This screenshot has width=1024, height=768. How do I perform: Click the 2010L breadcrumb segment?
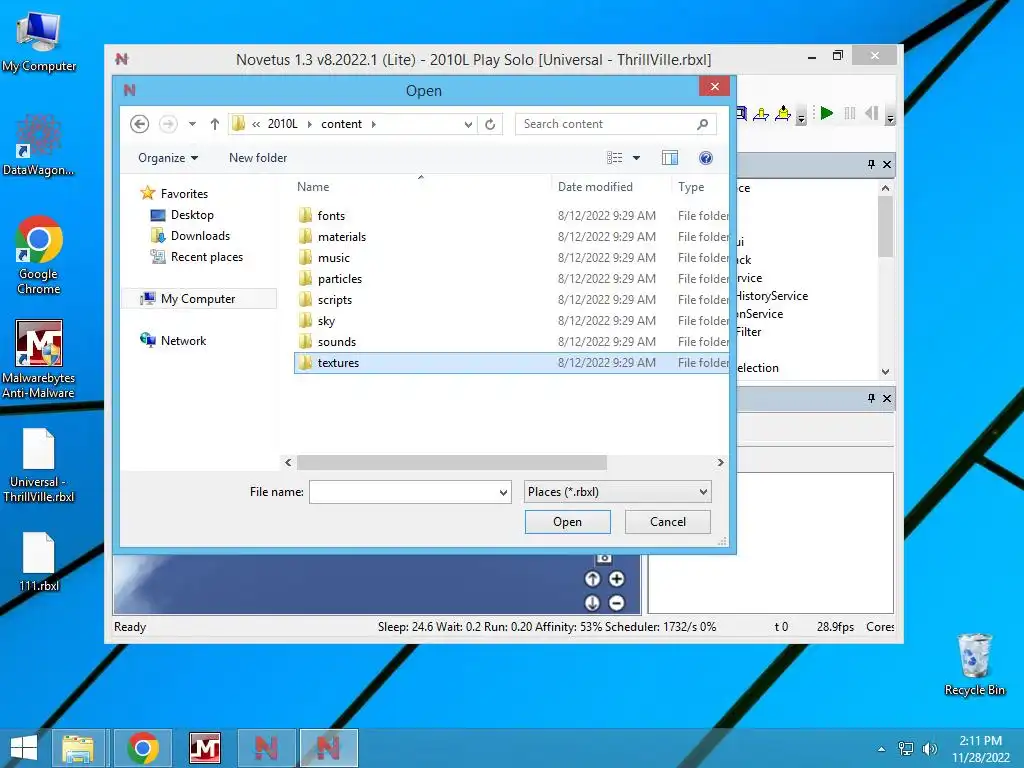pos(282,124)
